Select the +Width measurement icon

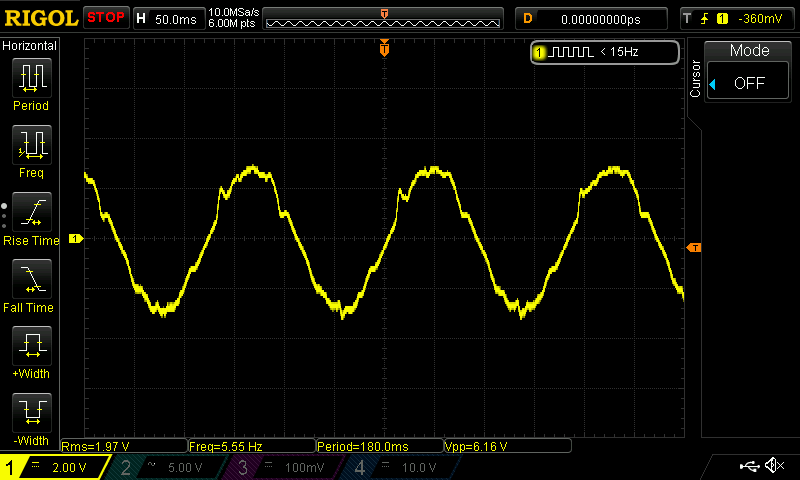click(32, 345)
